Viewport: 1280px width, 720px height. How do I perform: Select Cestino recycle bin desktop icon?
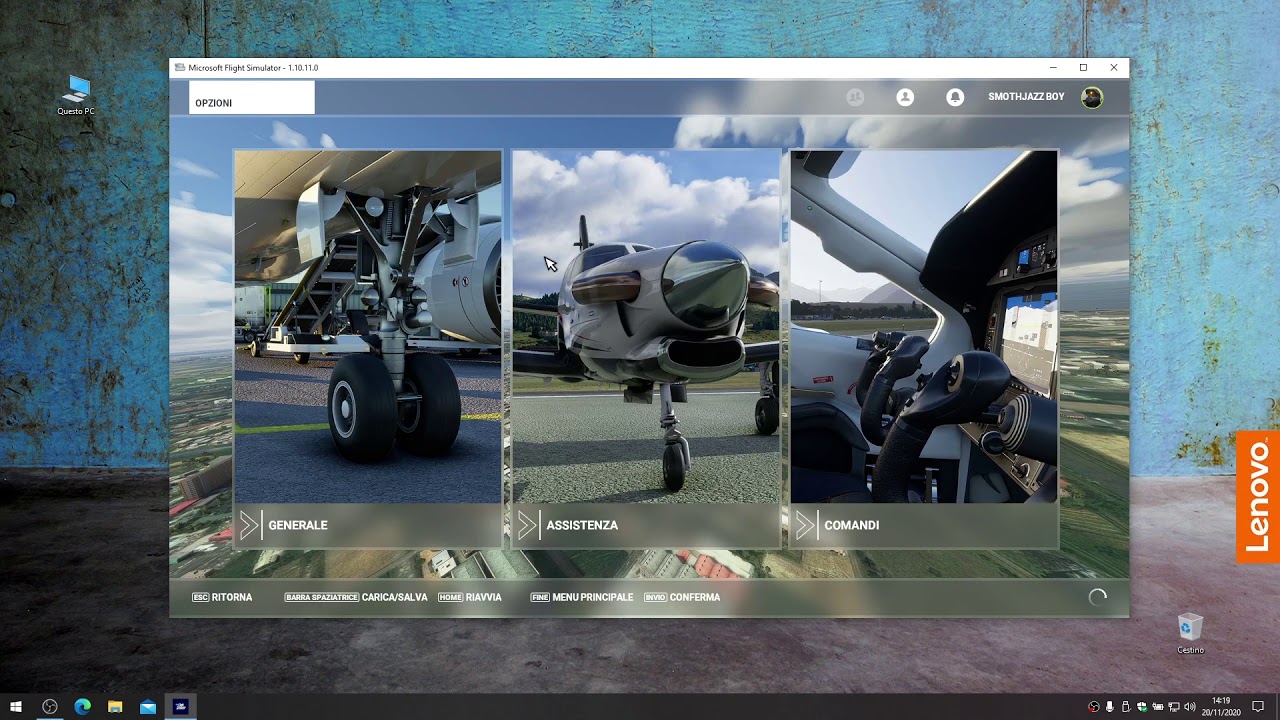click(x=1190, y=634)
